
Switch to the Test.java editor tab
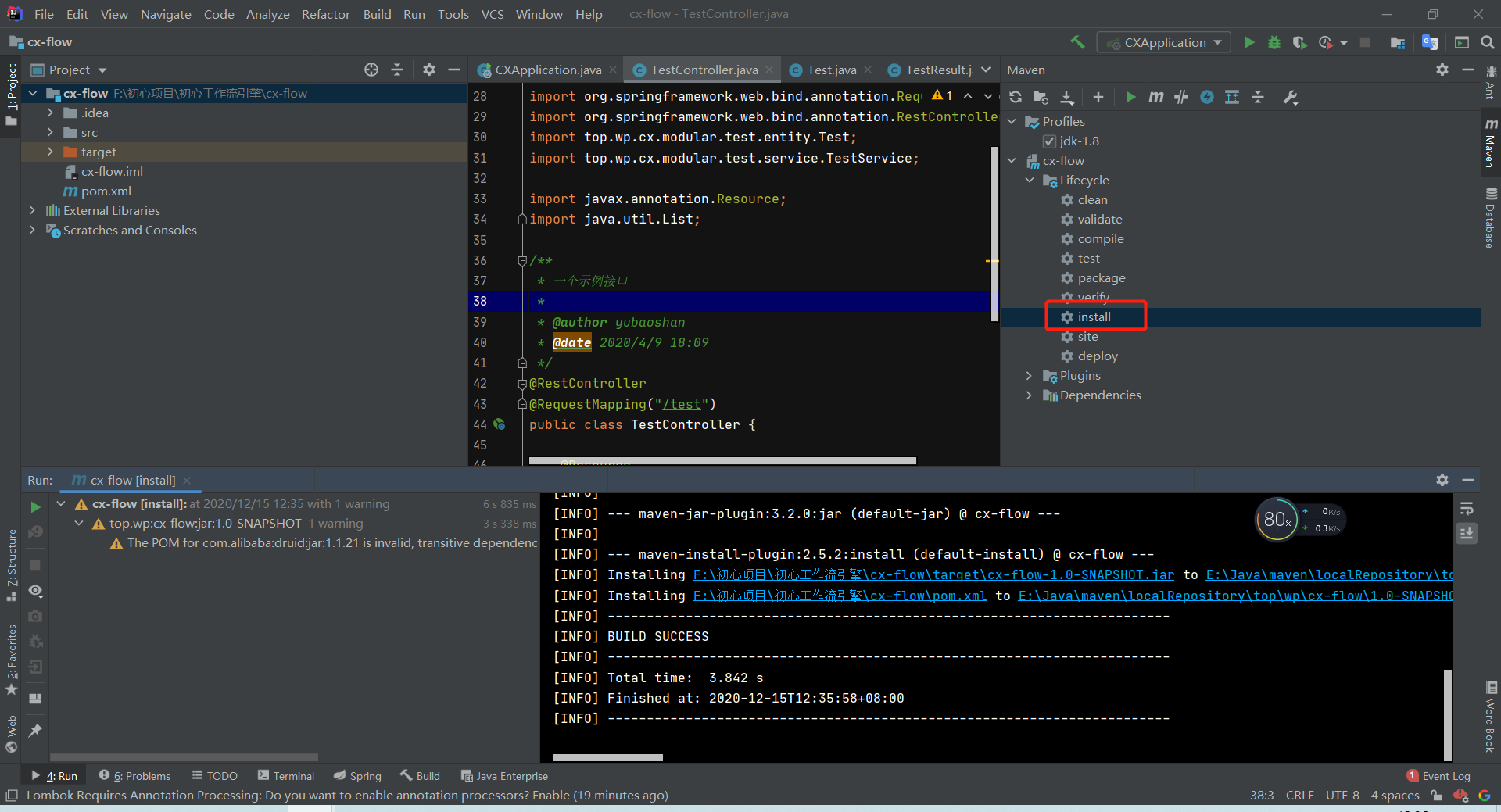point(831,70)
